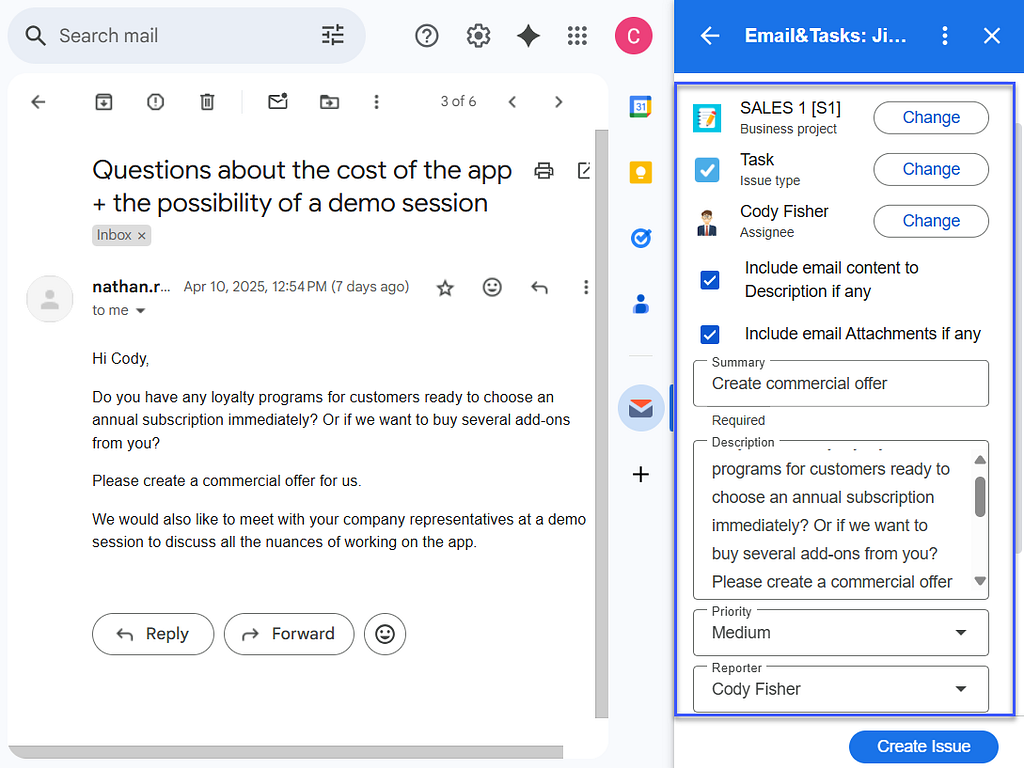Select Email&Tasks add-on icon

point(641,408)
